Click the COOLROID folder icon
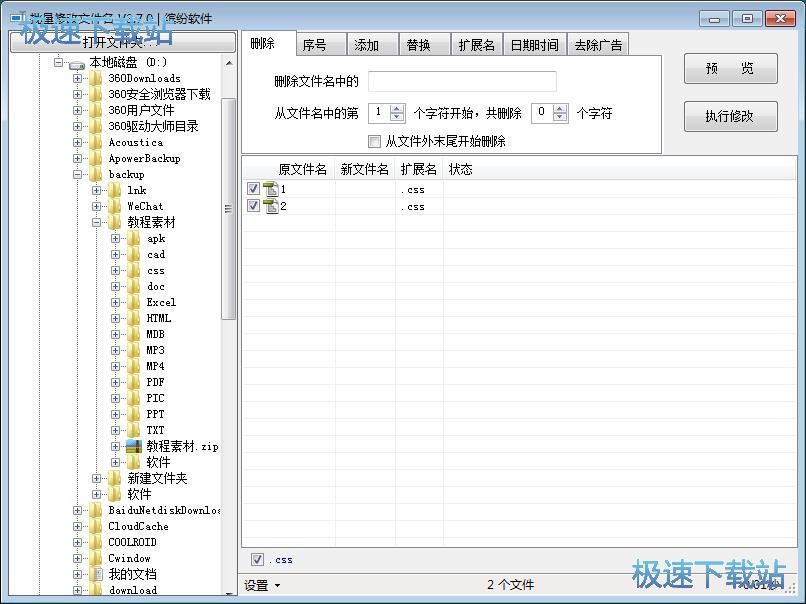This screenshot has height=604, width=806. tap(96, 542)
